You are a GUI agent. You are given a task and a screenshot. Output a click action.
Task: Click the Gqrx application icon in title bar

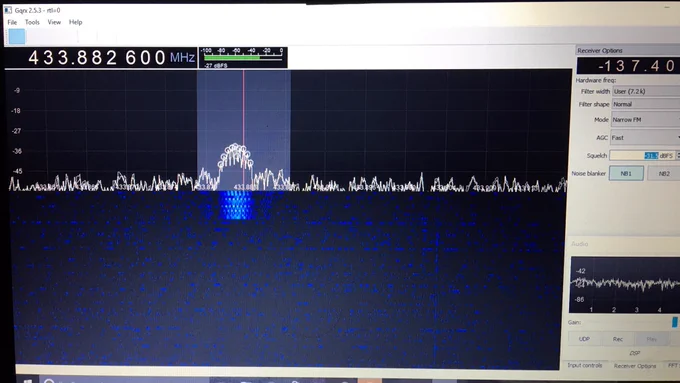8,10
